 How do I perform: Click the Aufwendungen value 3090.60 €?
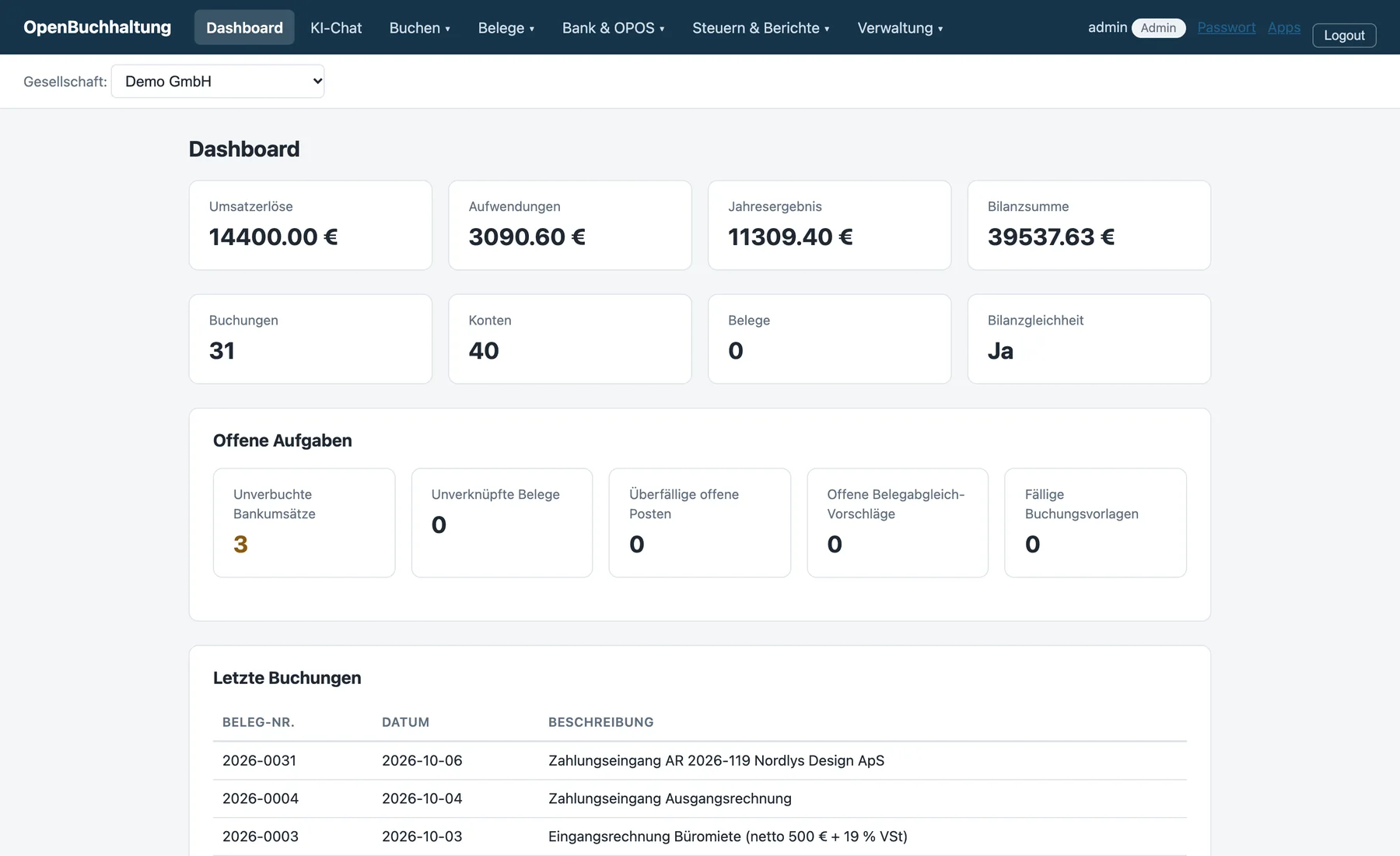click(x=527, y=237)
